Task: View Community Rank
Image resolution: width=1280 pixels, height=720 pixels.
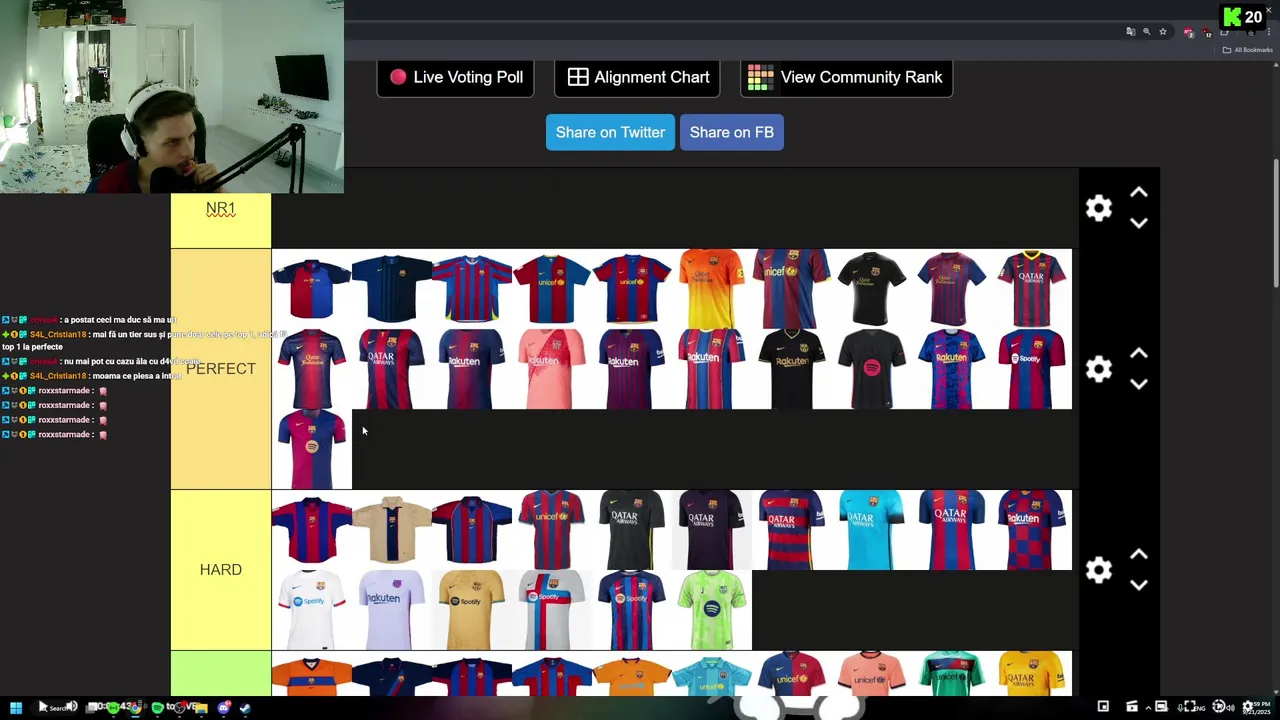Action: (x=846, y=77)
